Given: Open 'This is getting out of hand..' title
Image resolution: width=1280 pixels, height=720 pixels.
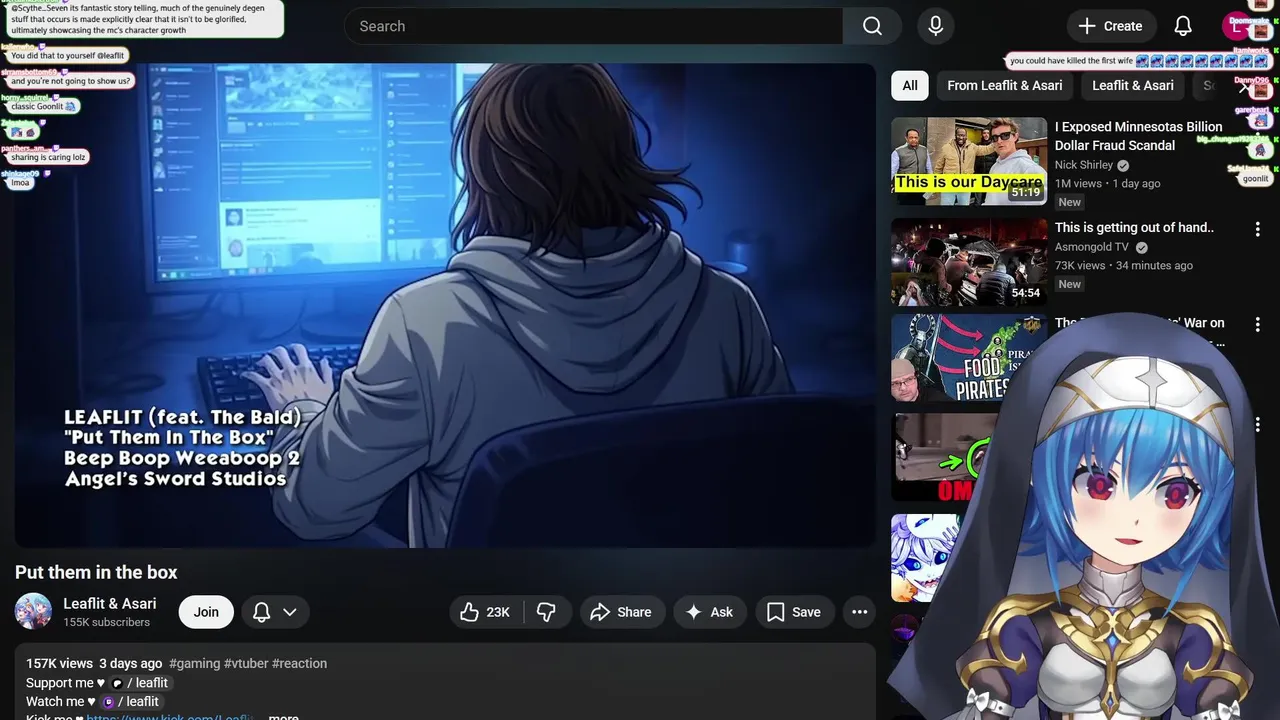Looking at the screenshot, I should pos(1134,227).
